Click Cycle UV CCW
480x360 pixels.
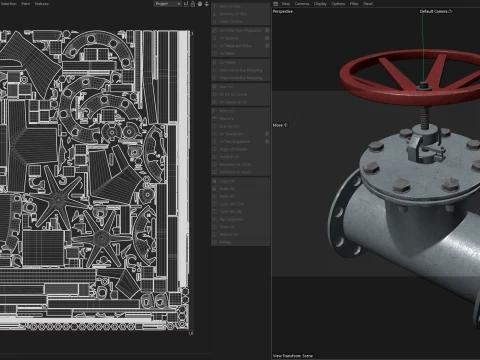[x=240, y=204]
